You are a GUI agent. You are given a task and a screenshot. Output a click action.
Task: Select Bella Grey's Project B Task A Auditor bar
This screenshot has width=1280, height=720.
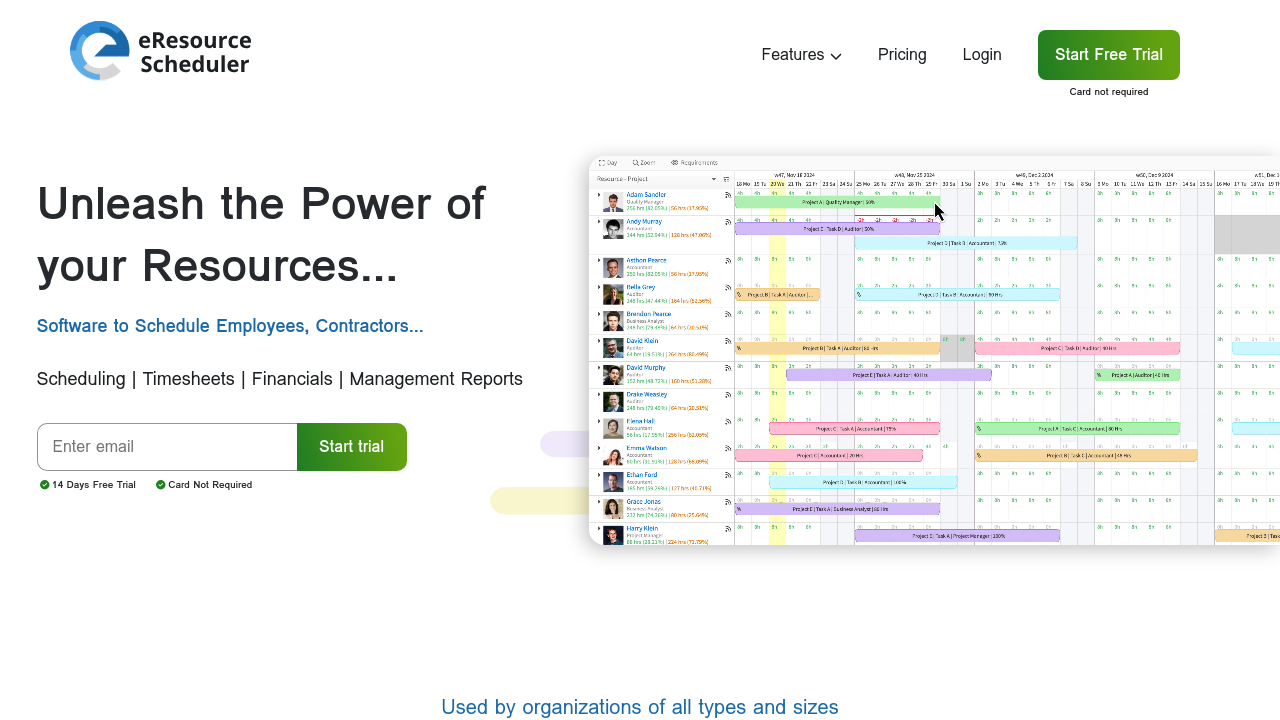[x=777, y=295]
